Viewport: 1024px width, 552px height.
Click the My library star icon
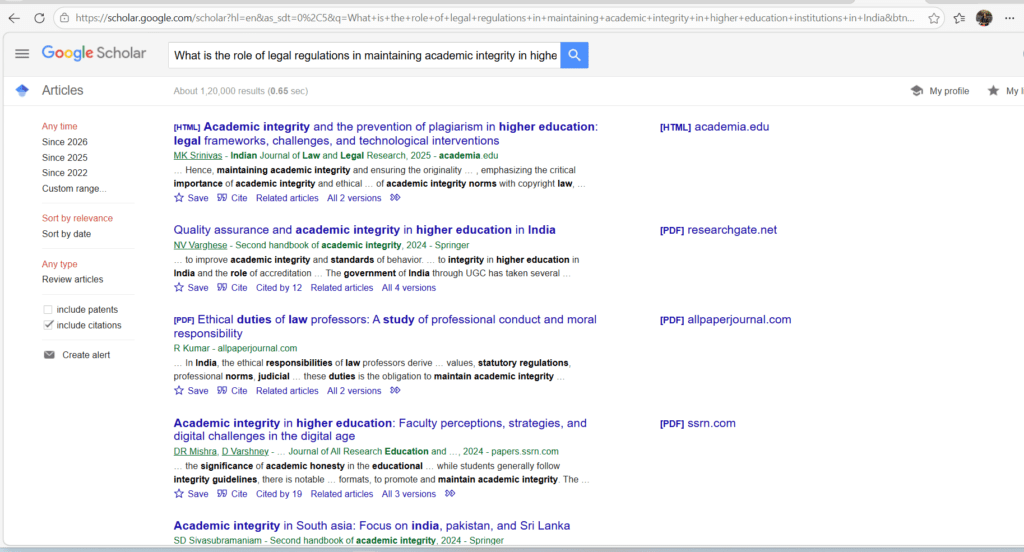click(x=993, y=91)
